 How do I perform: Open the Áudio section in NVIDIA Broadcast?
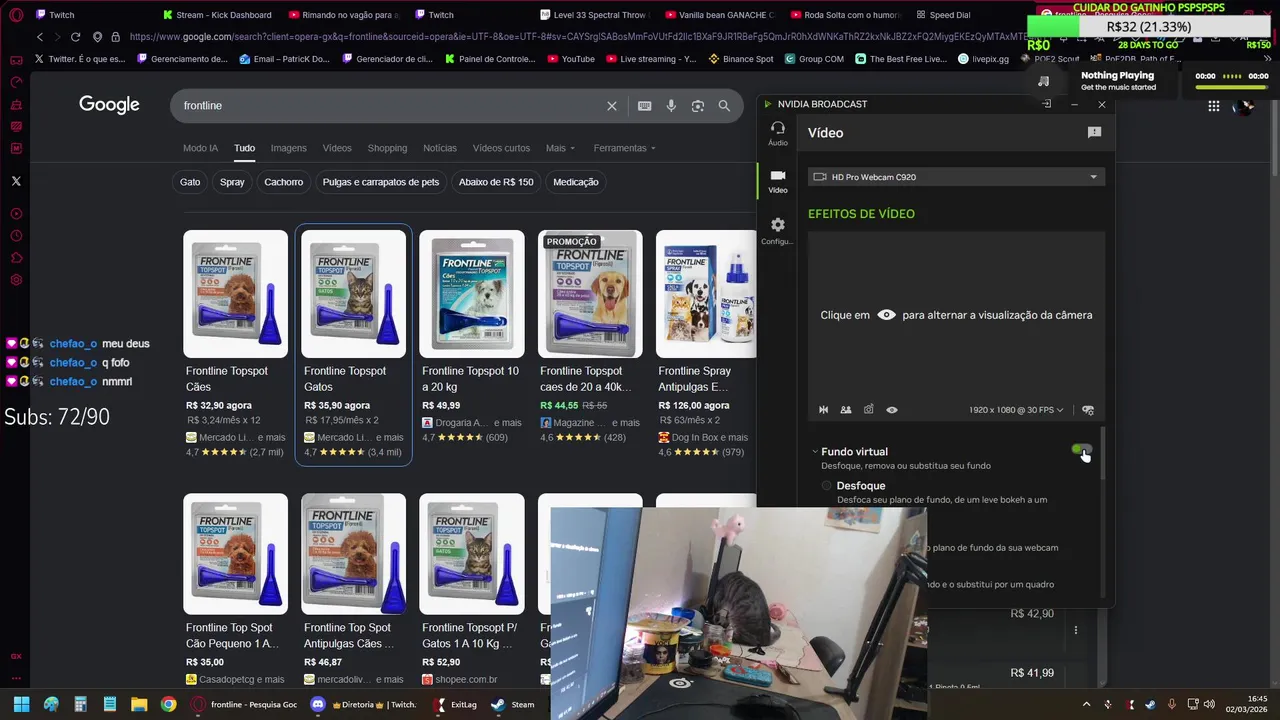pyautogui.click(x=777, y=133)
